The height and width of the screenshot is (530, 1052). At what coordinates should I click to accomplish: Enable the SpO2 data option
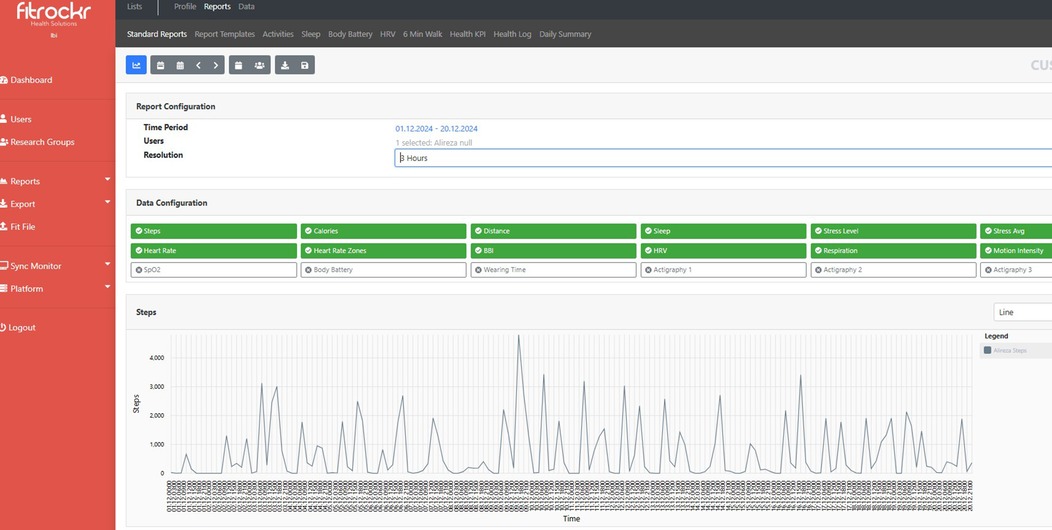[213, 270]
